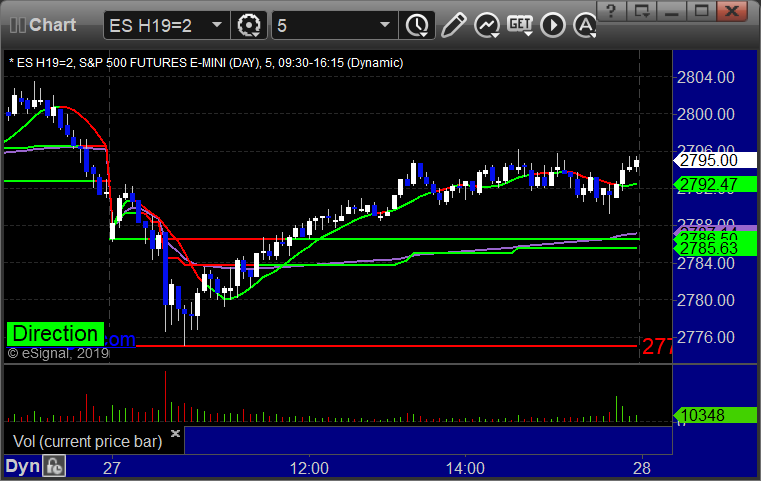Viewport: 761px width, 481px height.
Task: Click the 2795.00 current price marker
Action: [715, 160]
